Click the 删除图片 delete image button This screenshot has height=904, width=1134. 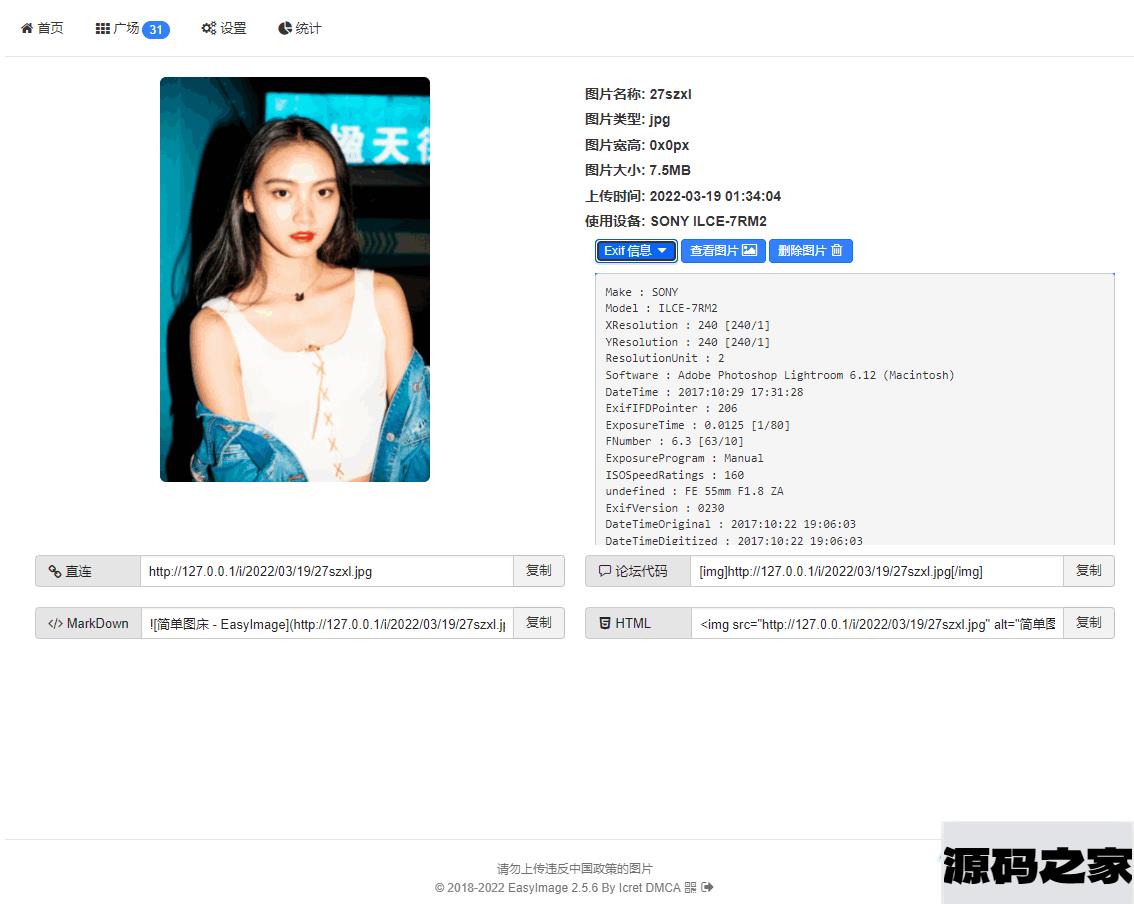[x=810, y=251]
